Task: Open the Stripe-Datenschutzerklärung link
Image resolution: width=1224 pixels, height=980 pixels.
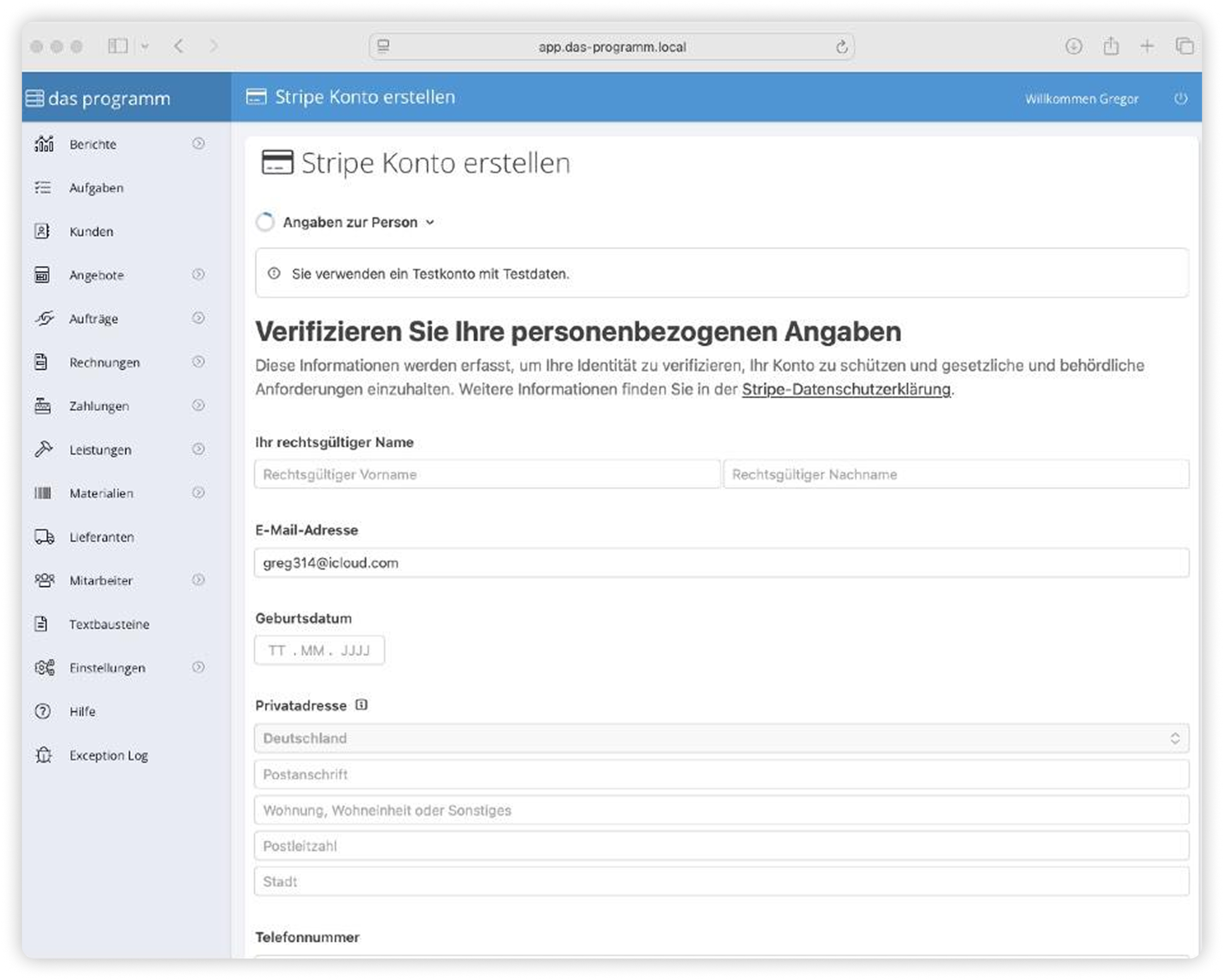Action: [846, 389]
